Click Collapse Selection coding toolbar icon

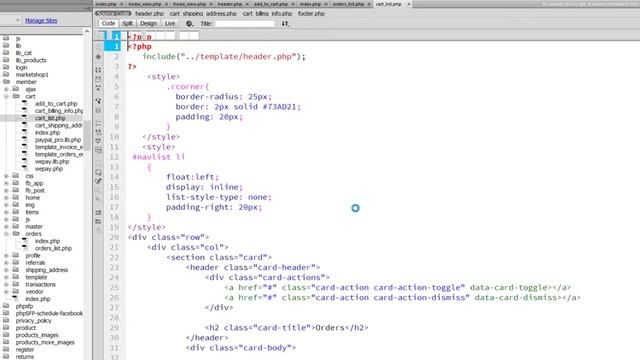(x=98, y=79)
